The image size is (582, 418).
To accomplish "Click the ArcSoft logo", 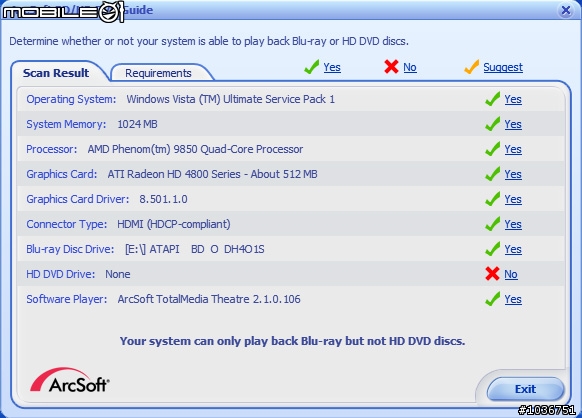I will [x=70, y=381].
